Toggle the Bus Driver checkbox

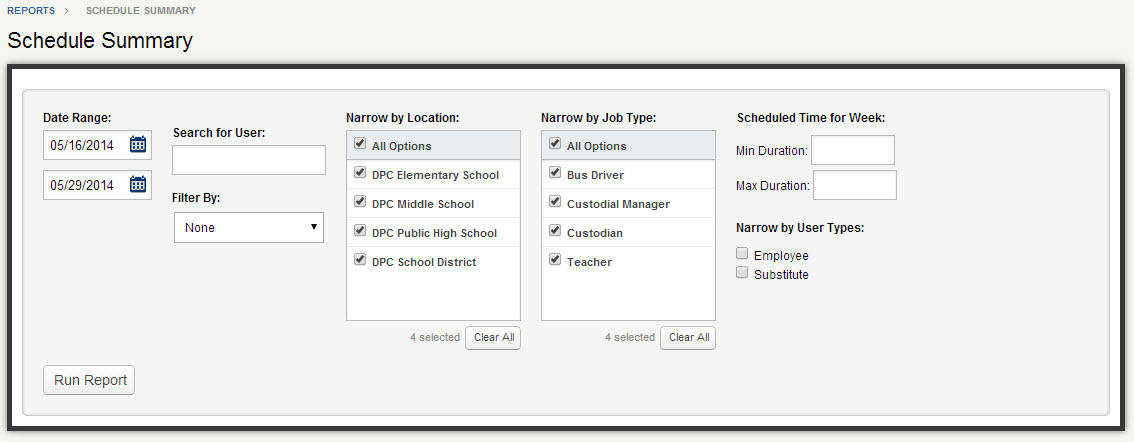(555, 173)
